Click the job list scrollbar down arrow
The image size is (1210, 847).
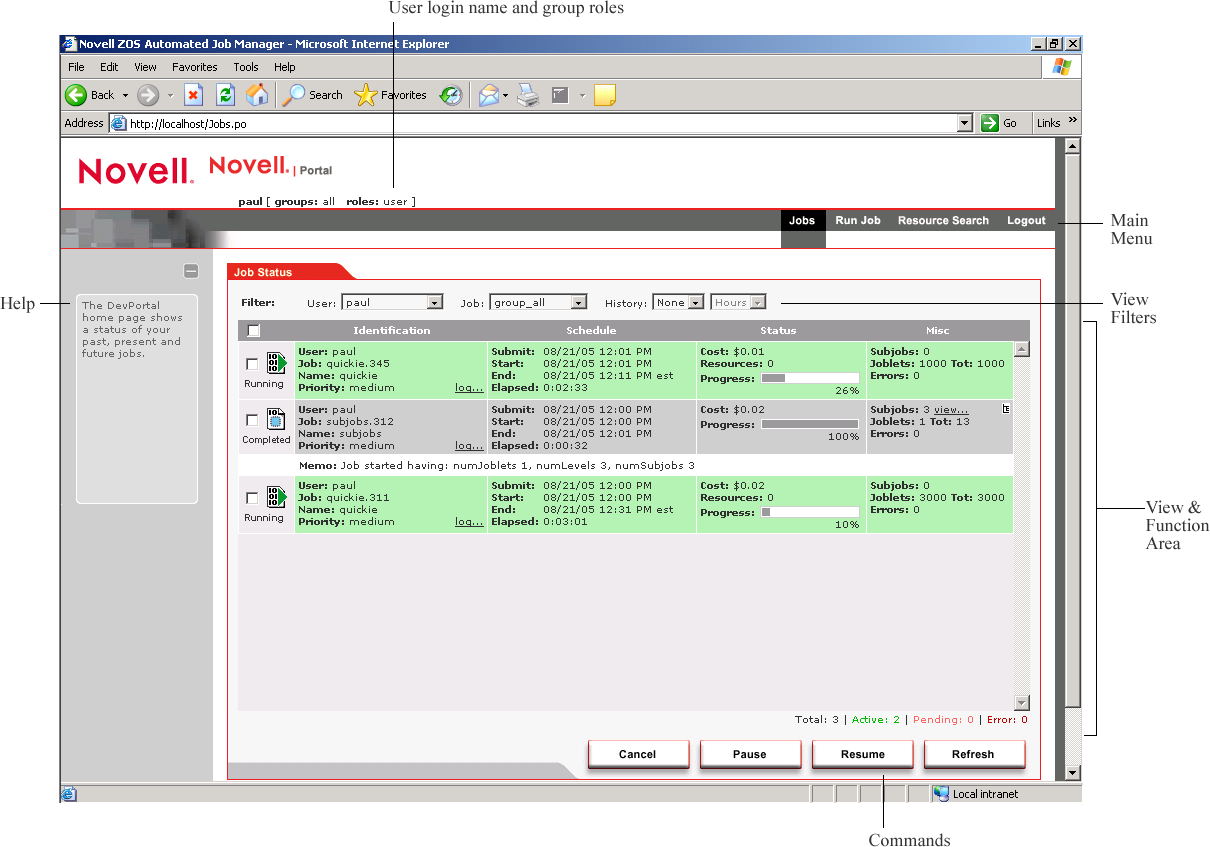(x=1021, y=703)
